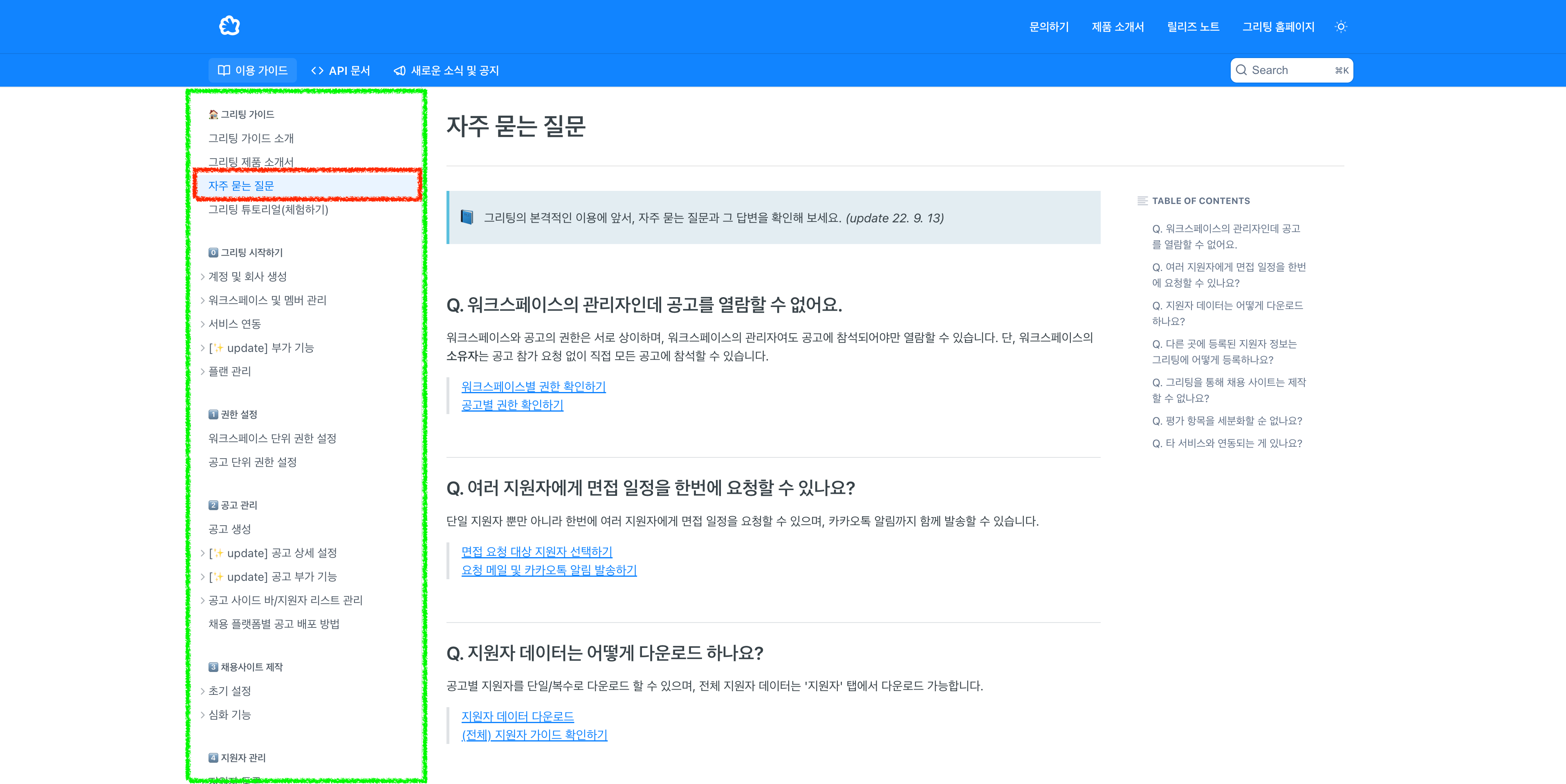This screenshot has height=784, width=1566.
Task: Open the 워크스페이스별 권한 확인하기 link
Action: [533, 386]
